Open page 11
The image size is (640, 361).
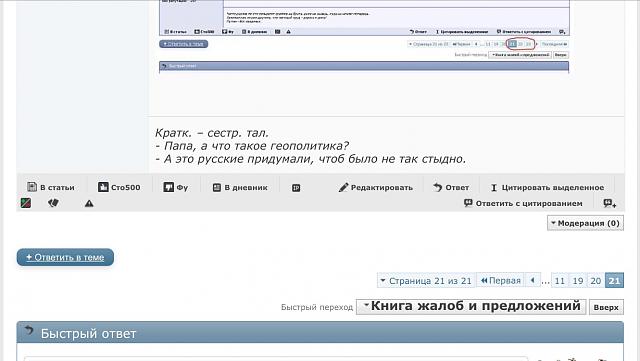pos(560,281)
